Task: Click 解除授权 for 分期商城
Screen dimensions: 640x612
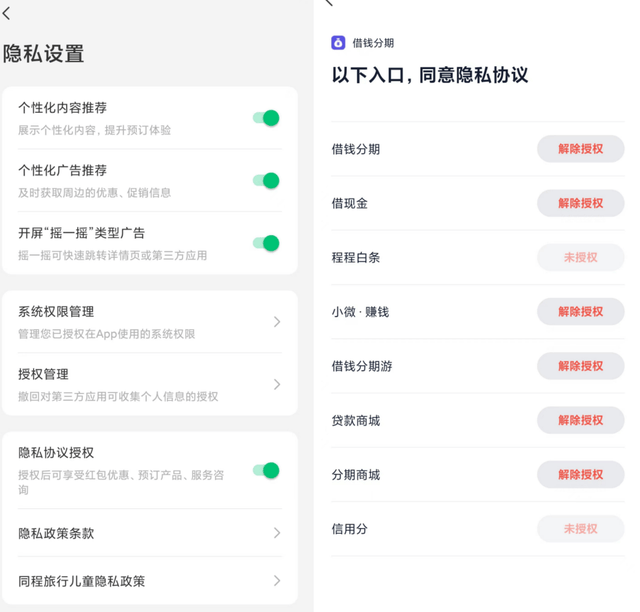Action: 580,474
